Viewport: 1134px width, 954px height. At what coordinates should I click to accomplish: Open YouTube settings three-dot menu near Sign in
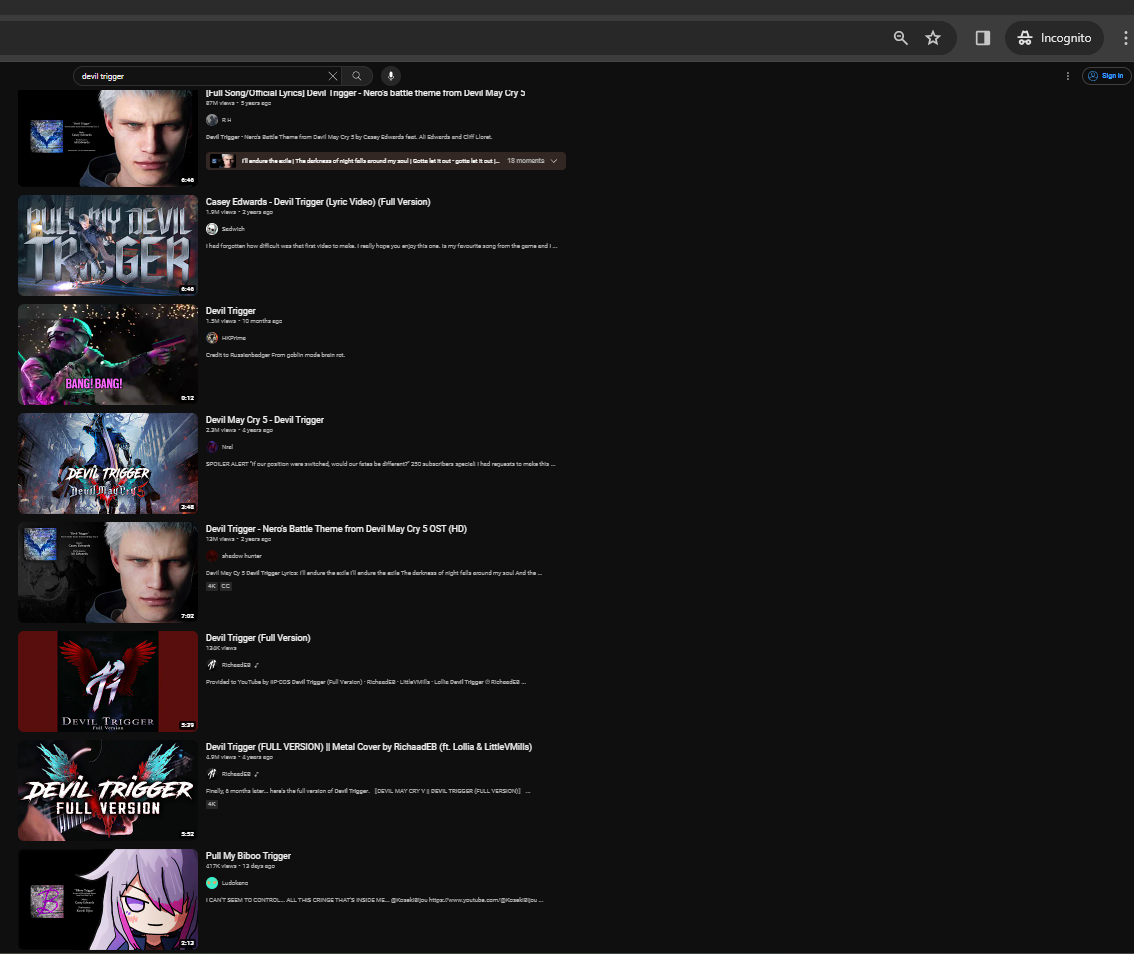pos(1067,76)
